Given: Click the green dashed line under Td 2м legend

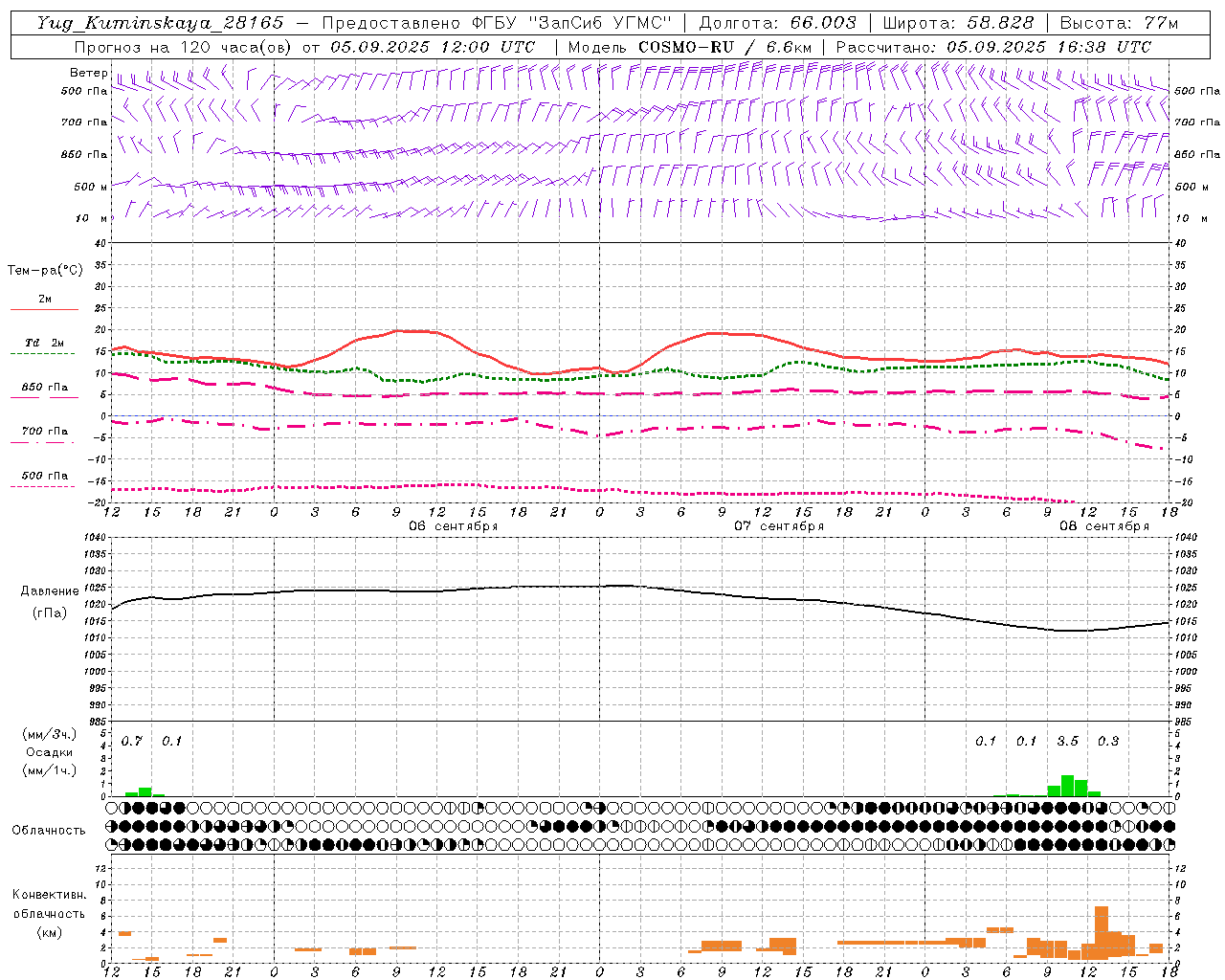Looking at the screenshot, I should click(43, 354).
